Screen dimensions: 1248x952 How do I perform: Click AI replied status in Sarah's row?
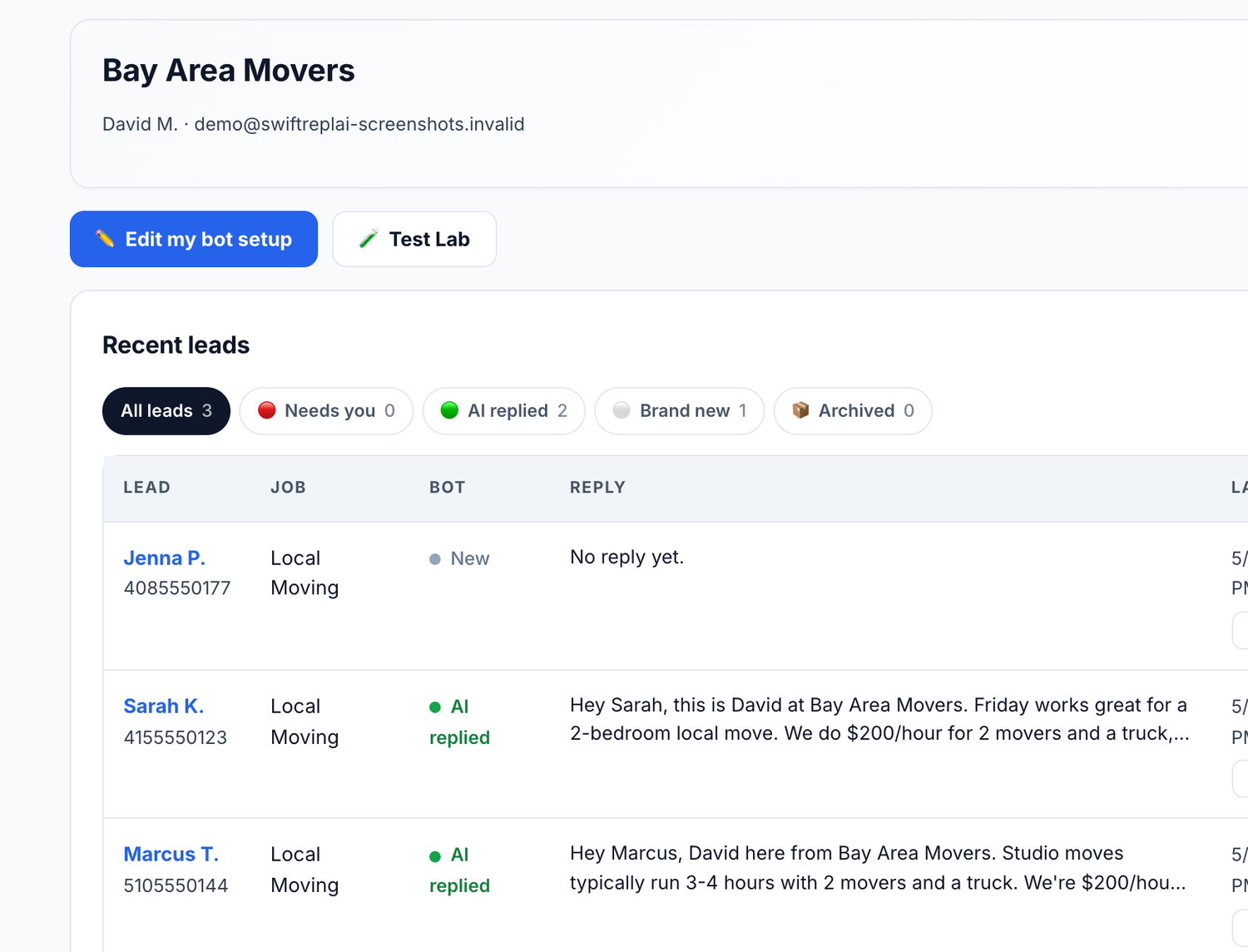point(459,722)
